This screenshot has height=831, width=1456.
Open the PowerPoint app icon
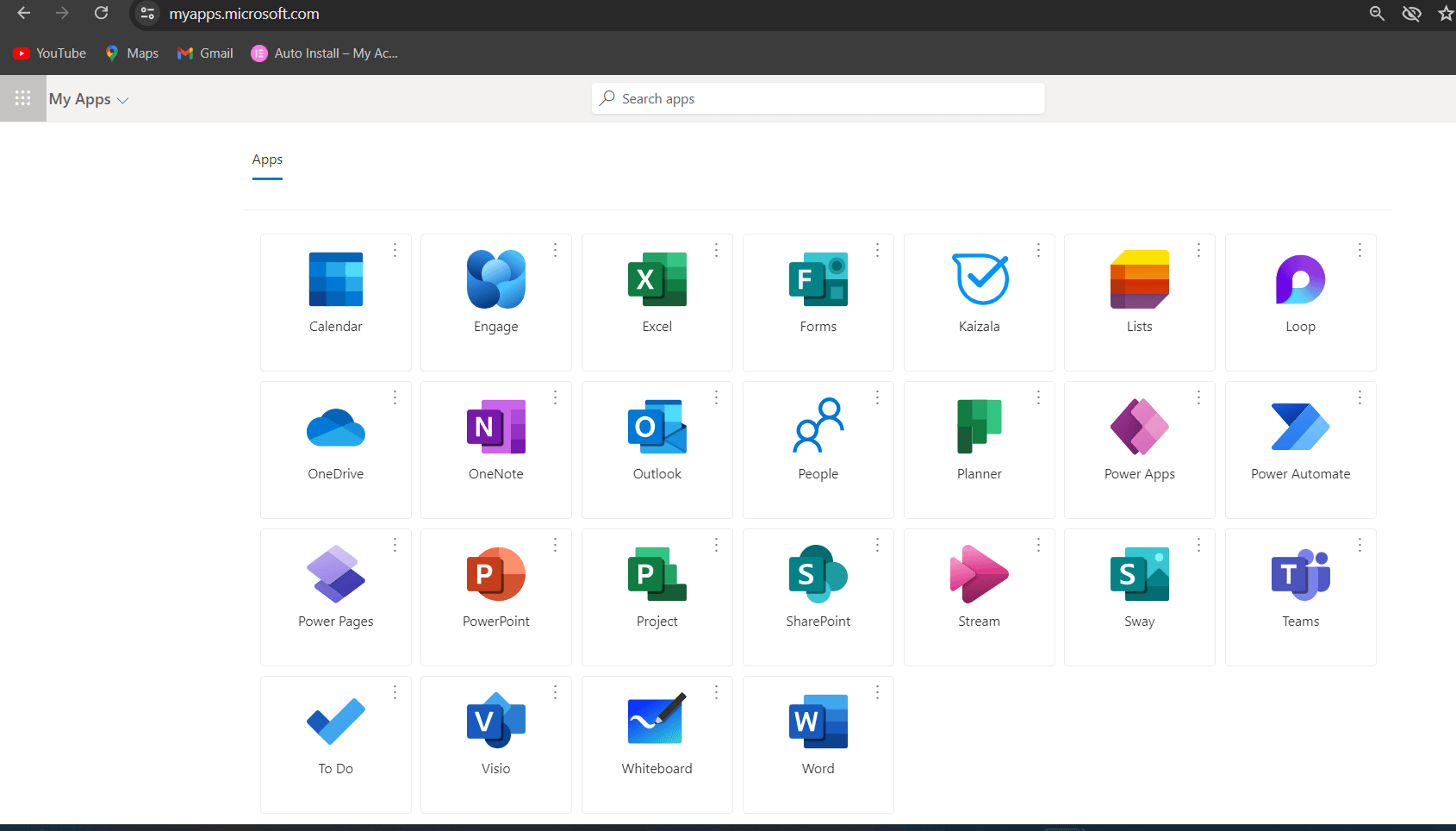coord(496,574)
